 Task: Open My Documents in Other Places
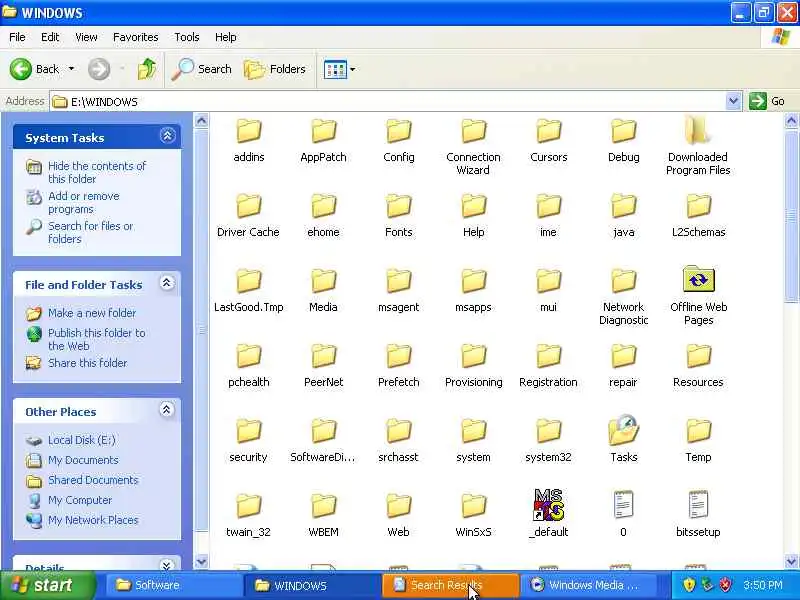pyautogui.click(x=83, y=460)
